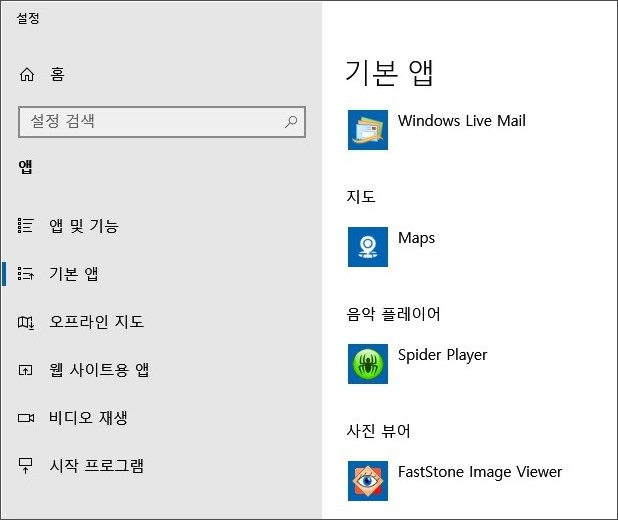Click the 기본 앱 page heading
This screenshot has width=618, height=520.
[x=389, y=73]
